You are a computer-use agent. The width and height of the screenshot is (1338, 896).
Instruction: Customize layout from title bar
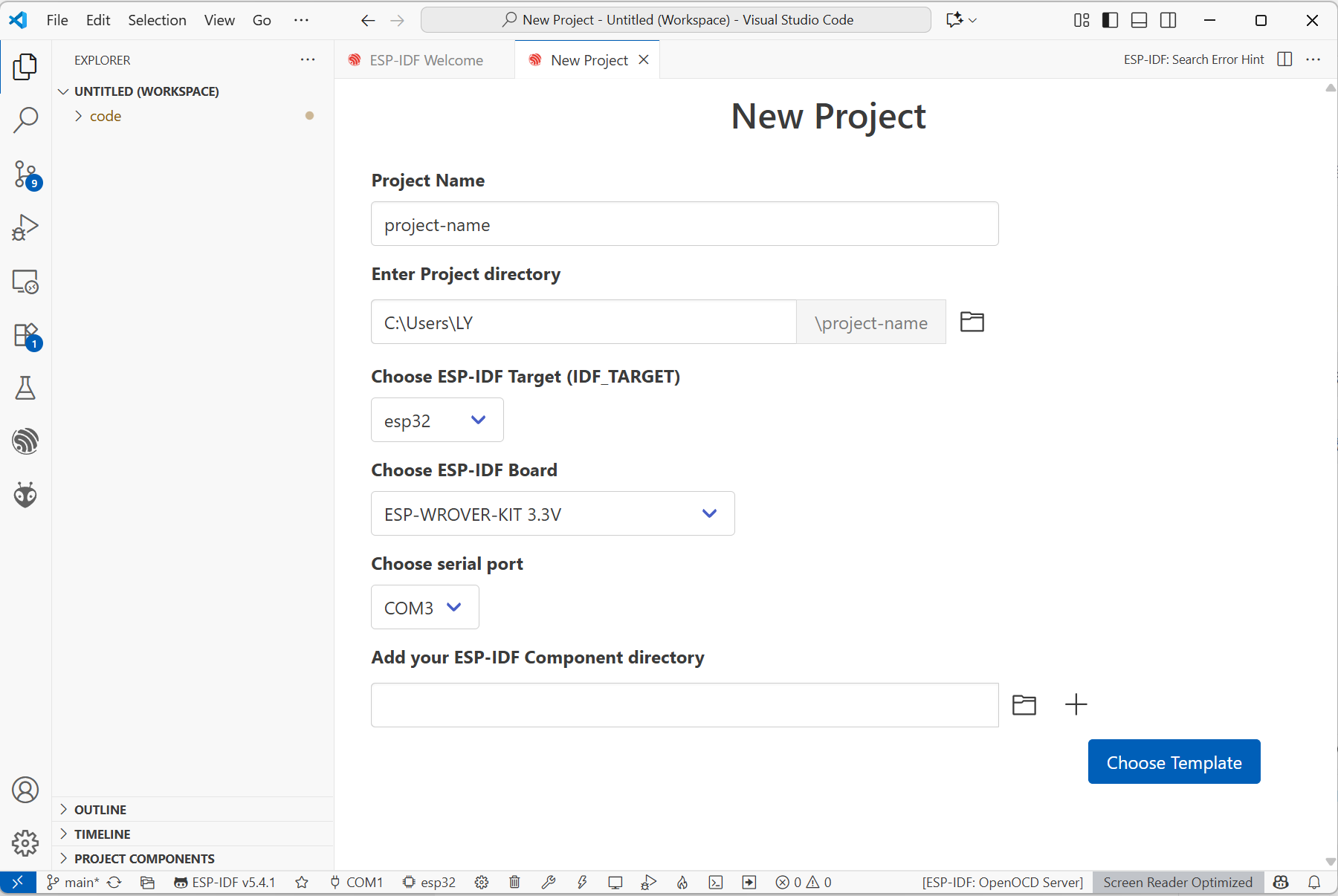[1082, 20]
